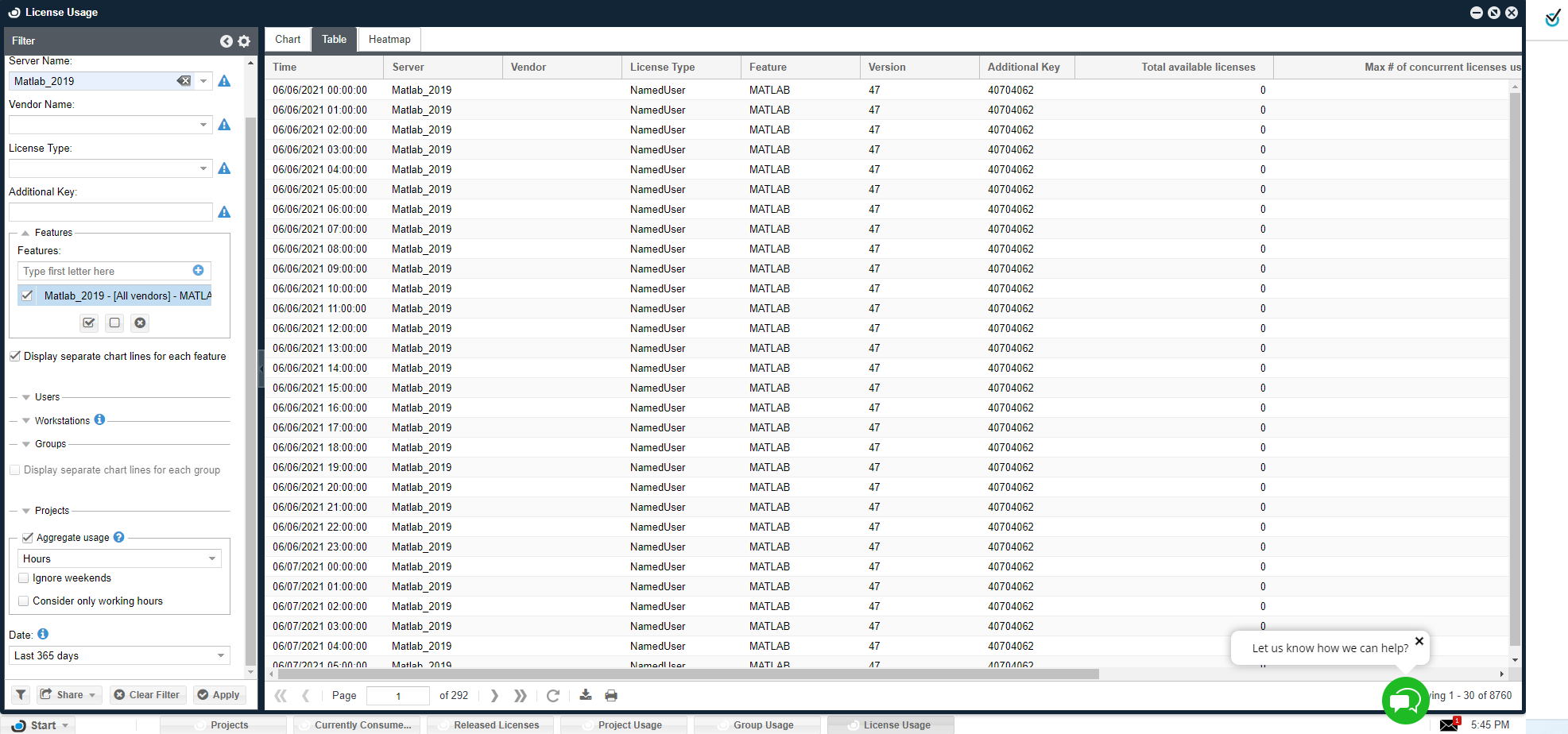The height and width of the screenshot is (734, 1568).
Task: Switch to the Chart tab
Action: 288,40
